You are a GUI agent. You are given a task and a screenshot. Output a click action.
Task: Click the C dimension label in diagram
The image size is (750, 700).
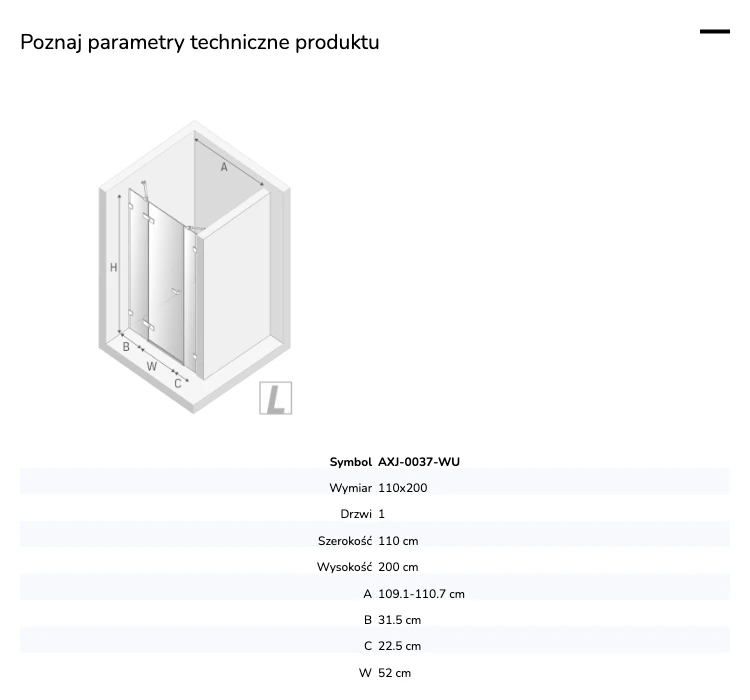[x=177, y=383]
